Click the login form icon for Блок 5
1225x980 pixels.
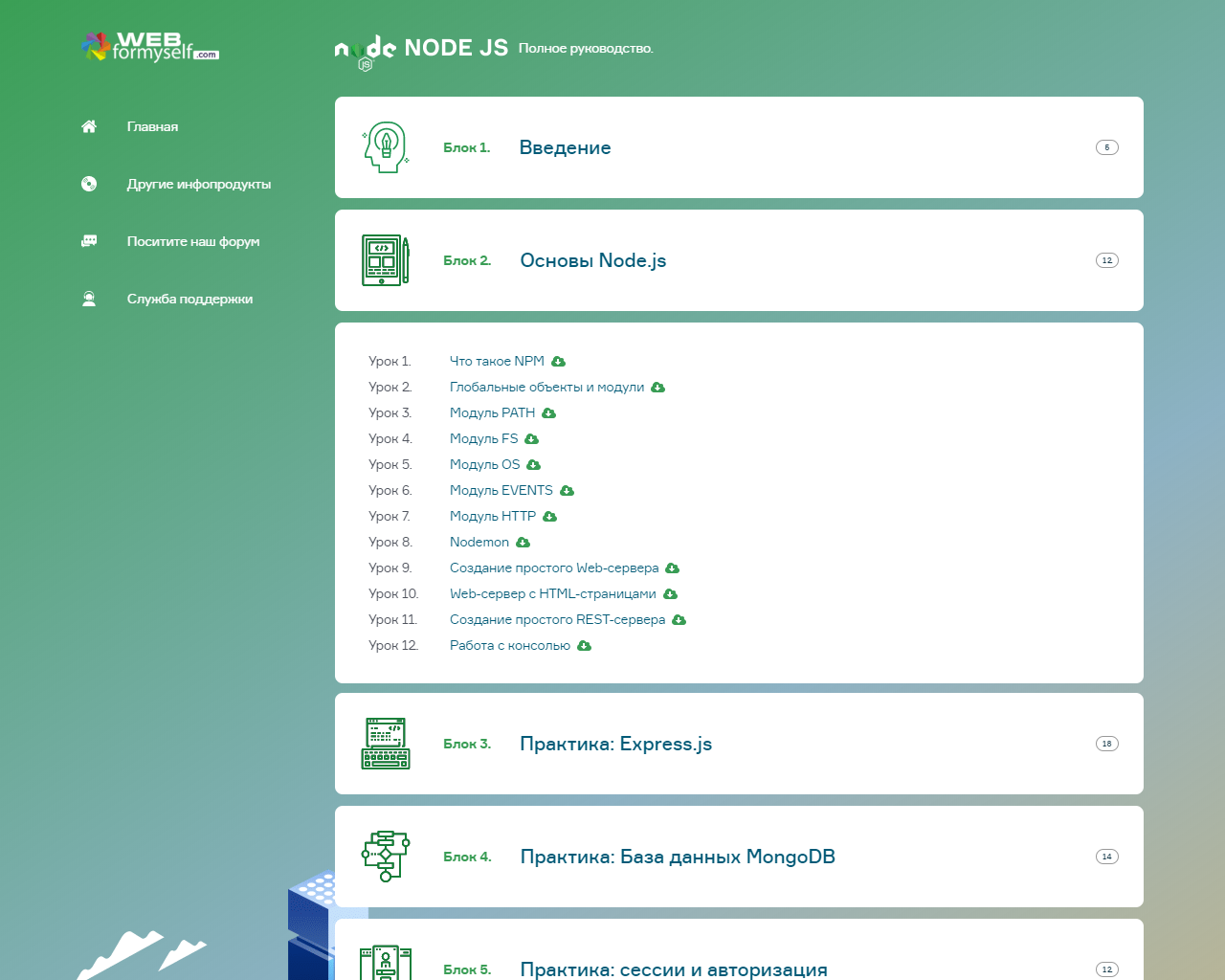386,963
